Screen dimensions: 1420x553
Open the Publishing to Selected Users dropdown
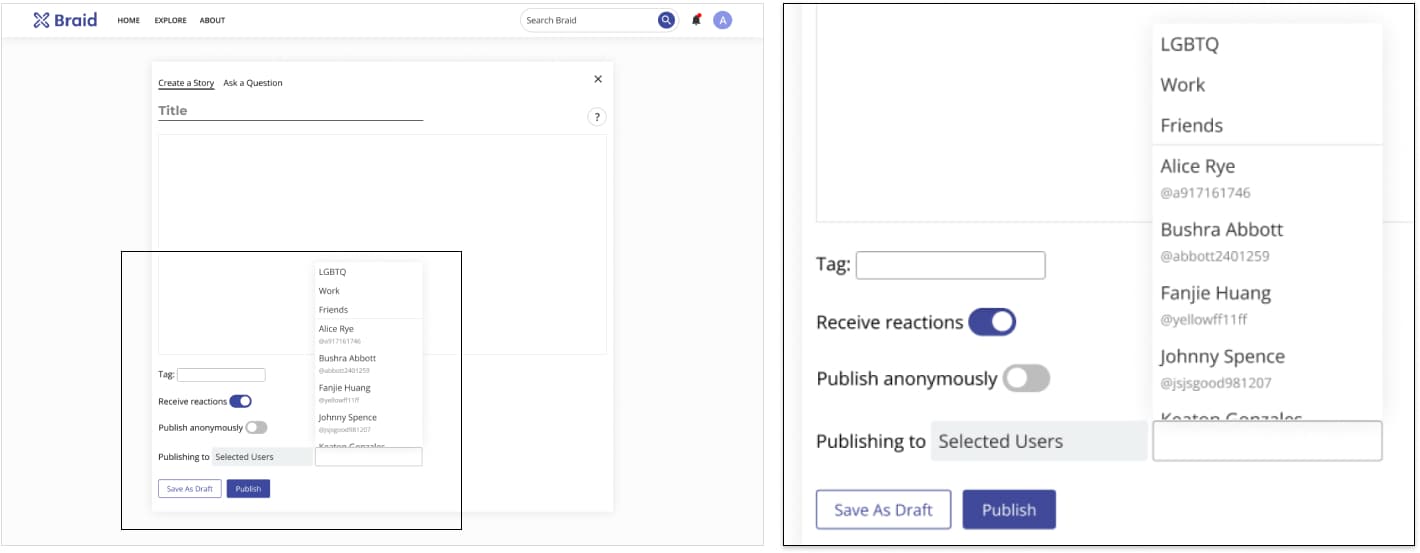click(x=263, y=457)
